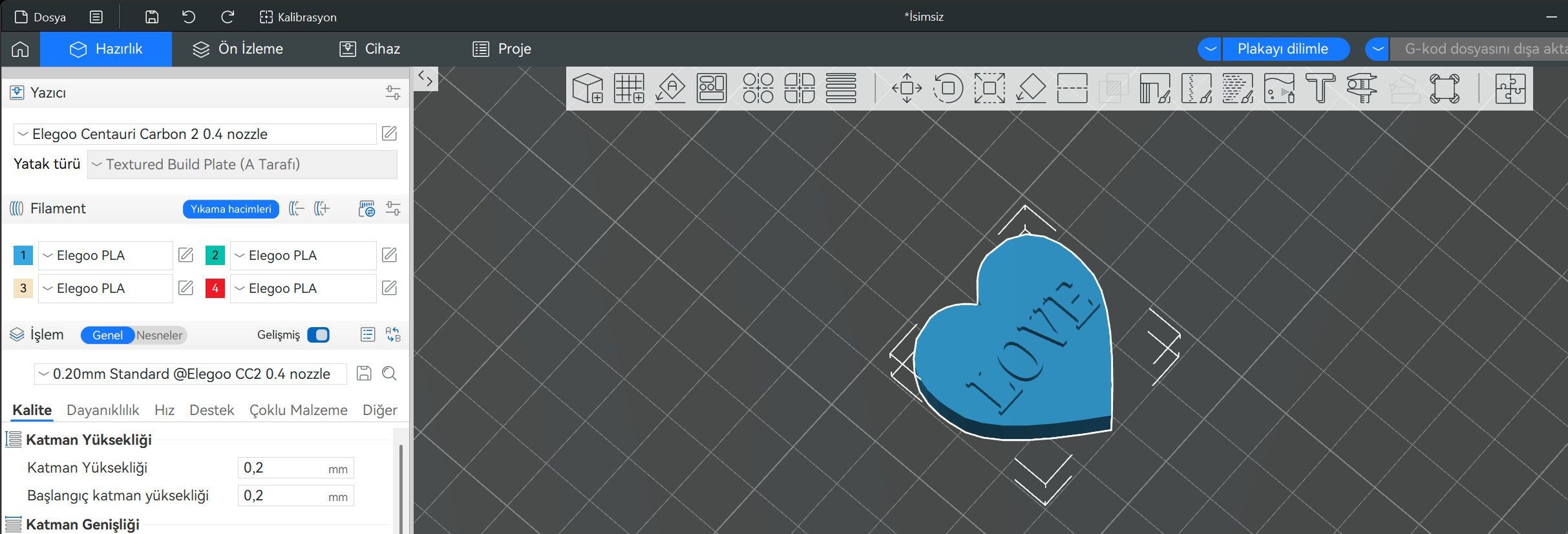The height and width of the screenshot is (534, 1568).
Task: Click the Arrange all objects icon
Action: (712, 88)
